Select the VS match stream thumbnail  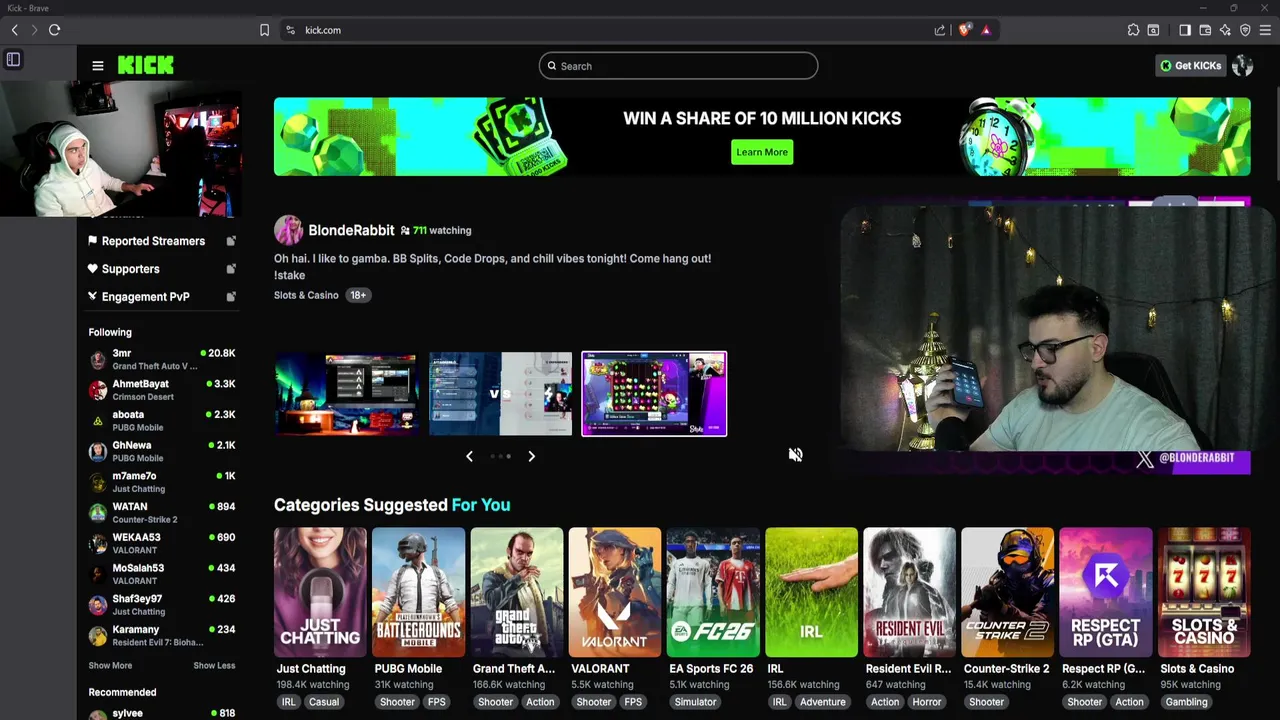[x=500, y=394]
